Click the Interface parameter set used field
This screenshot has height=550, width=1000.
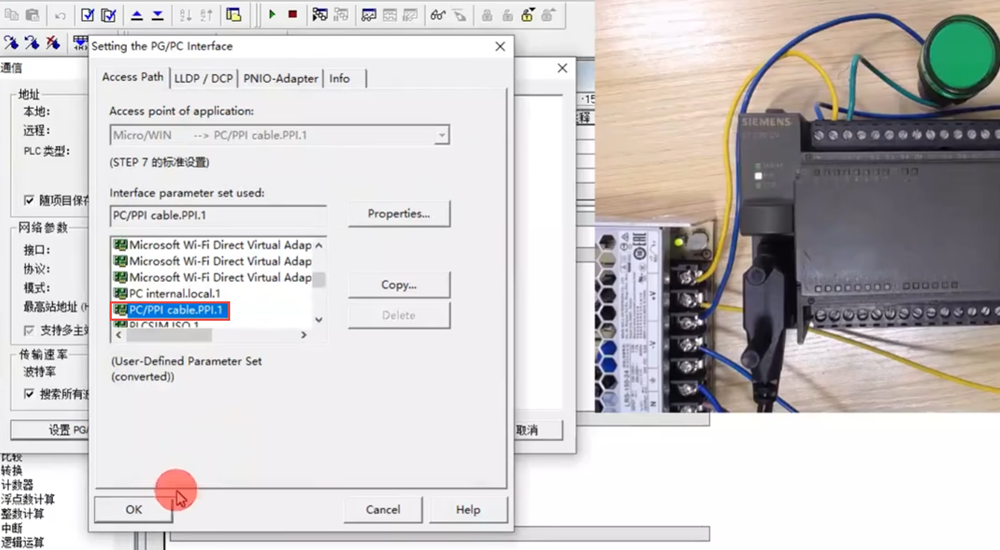click(x=218, y=216)
